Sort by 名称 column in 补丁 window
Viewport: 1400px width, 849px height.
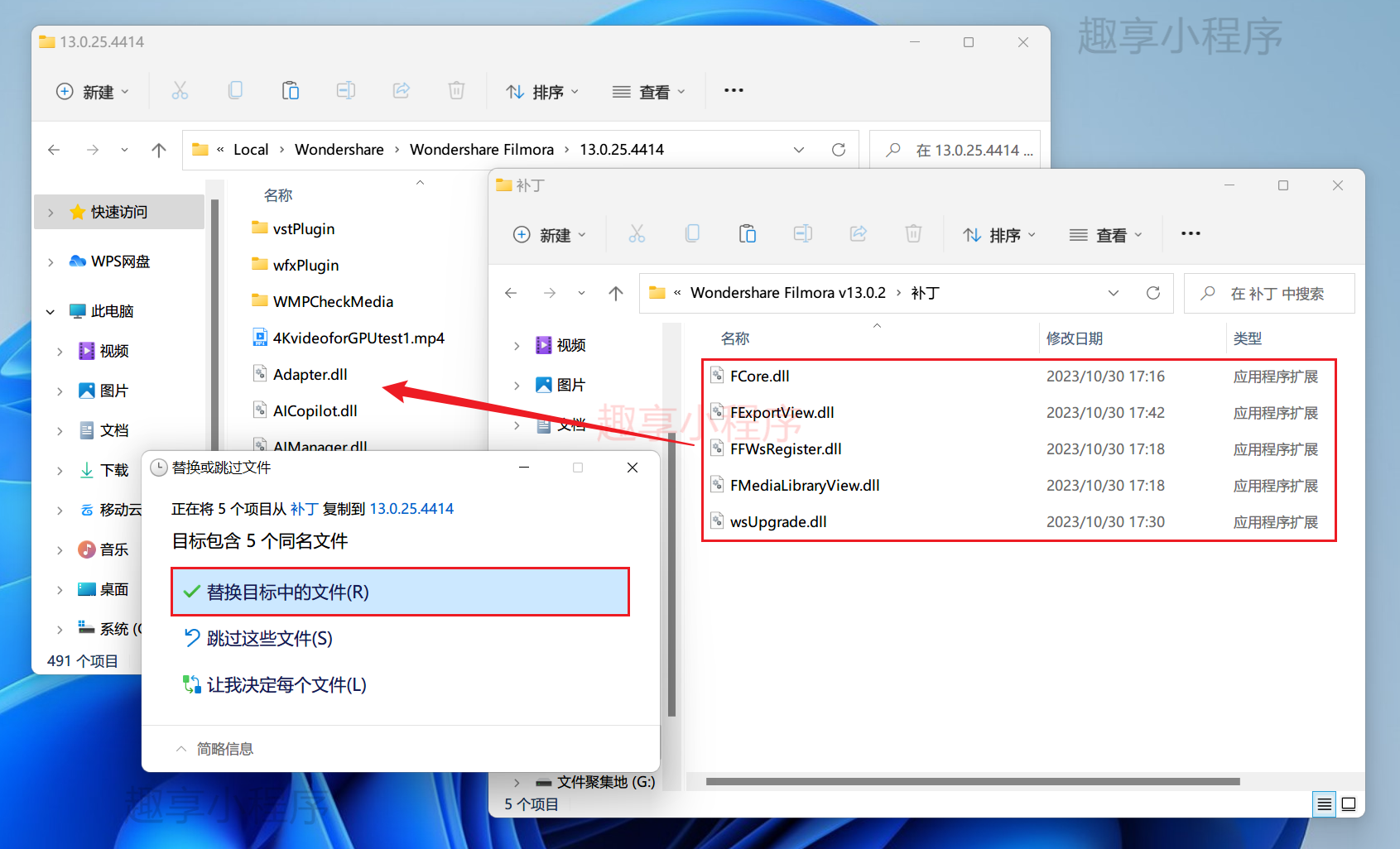click(x=735, y=338)
